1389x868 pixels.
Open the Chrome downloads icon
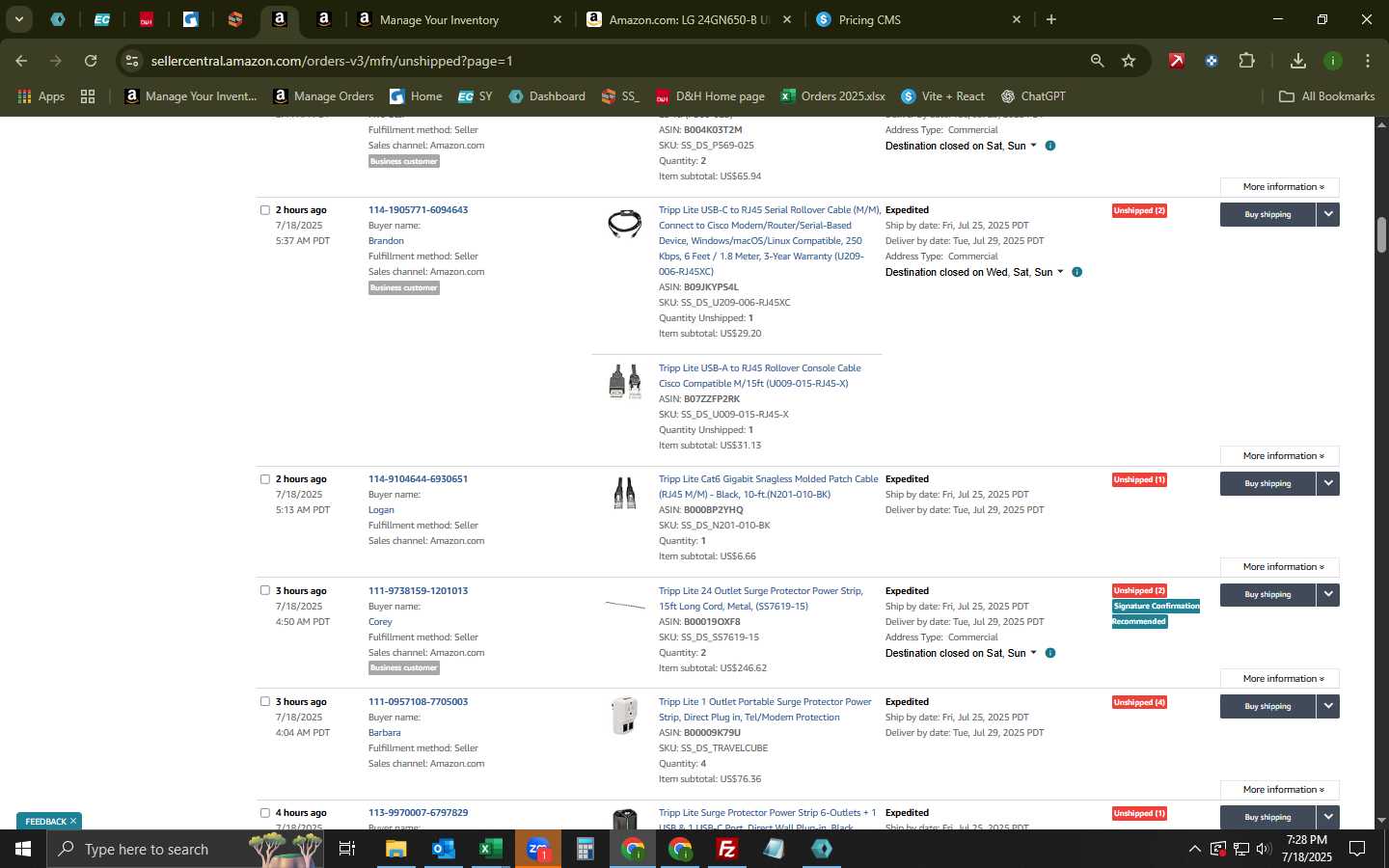[1298, 61]
